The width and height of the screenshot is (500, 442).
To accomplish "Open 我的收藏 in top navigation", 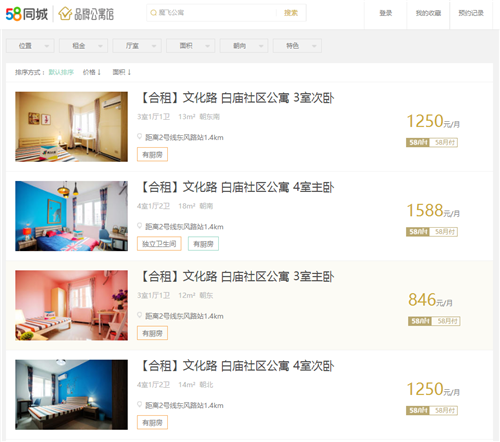I will point(428,13).
